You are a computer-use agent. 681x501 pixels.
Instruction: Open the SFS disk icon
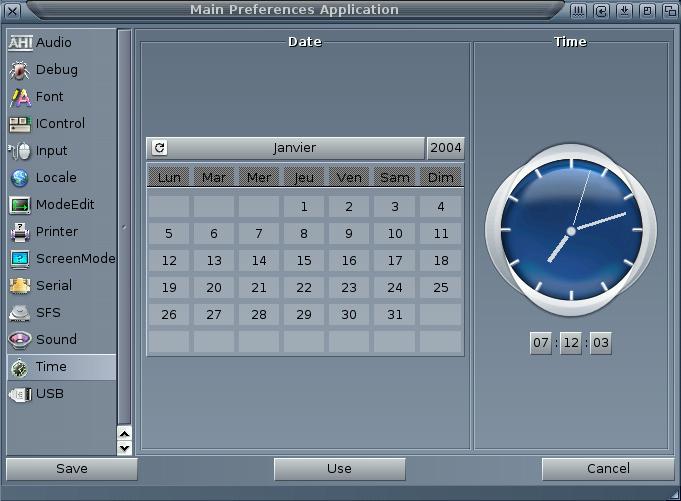pos(20,313)
